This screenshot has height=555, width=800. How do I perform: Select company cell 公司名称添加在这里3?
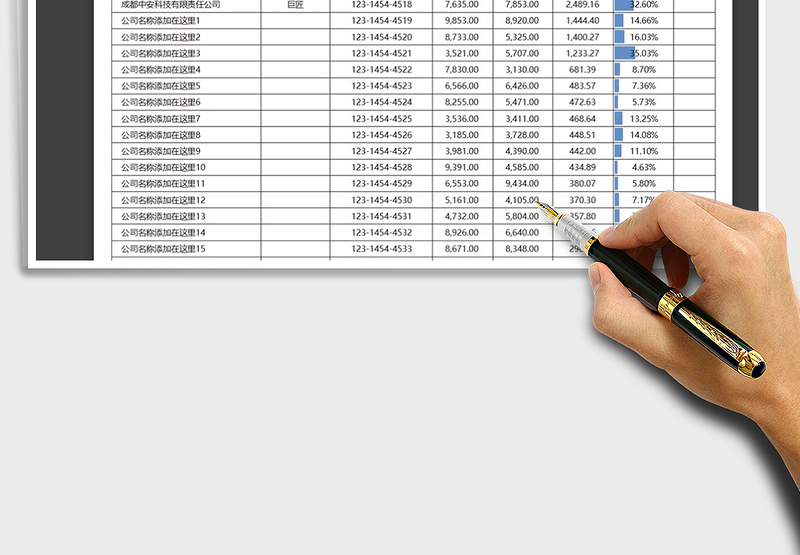[x=186, y=54]
